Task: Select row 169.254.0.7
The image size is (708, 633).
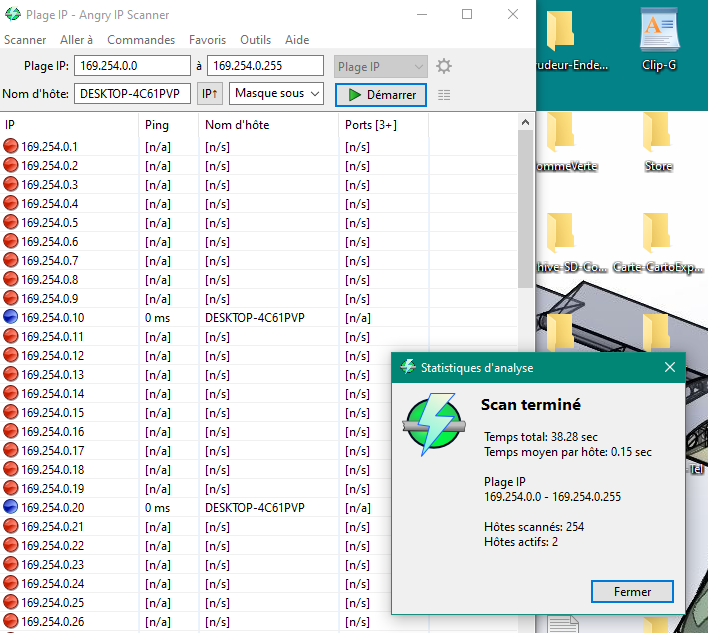Action: pyautogui.click(x=258, y=261)
